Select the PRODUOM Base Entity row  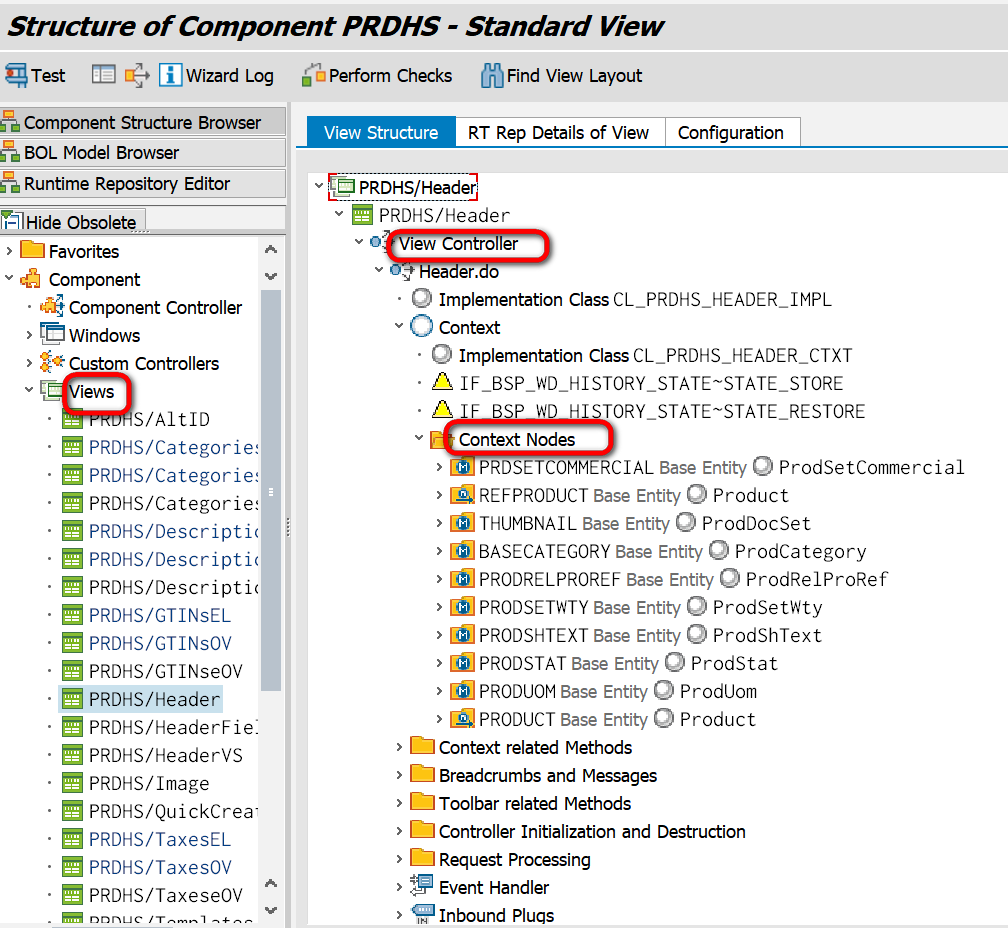(603, 692)
